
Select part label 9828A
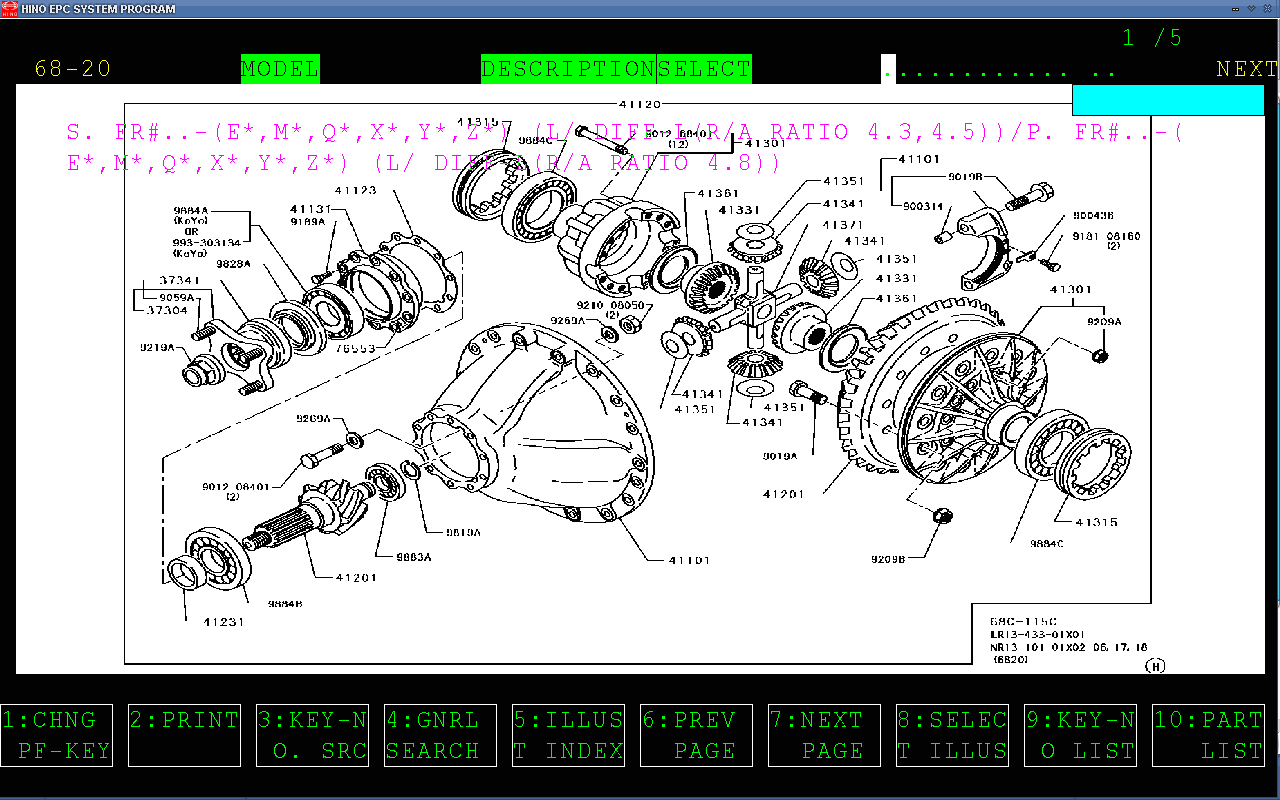coord(234,264)
